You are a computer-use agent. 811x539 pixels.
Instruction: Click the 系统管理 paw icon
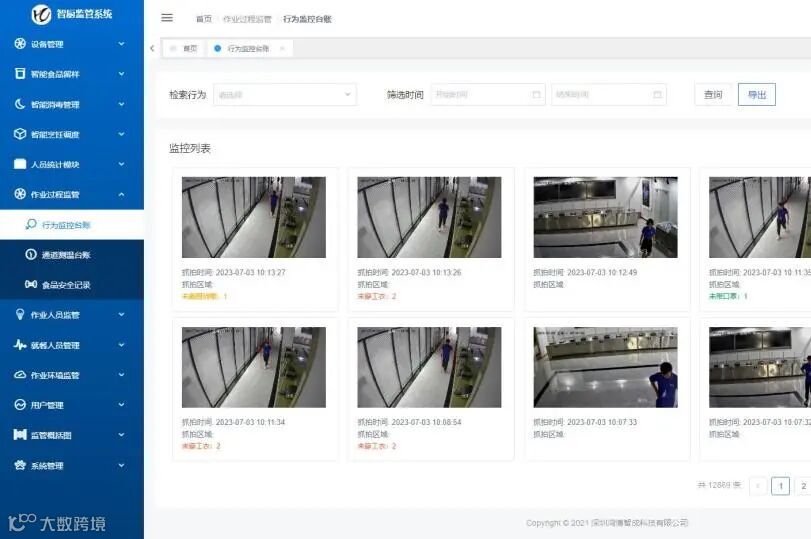pyautogui.click(x=20, y=465)
